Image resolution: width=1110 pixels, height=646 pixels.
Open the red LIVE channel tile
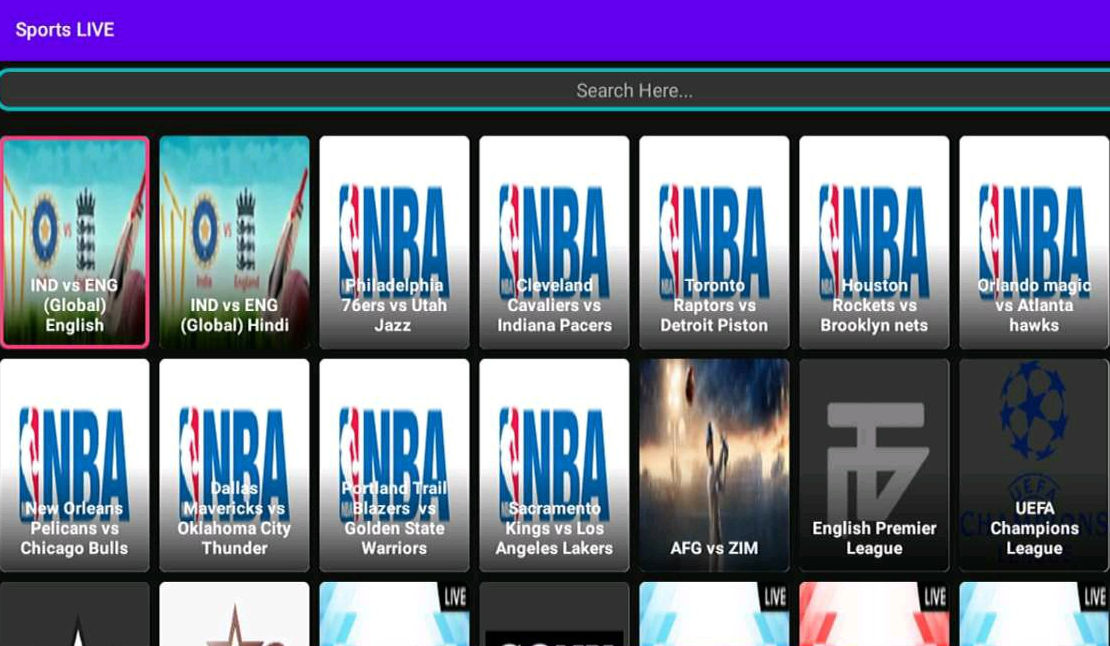pyautogui.click(x=874, y=614)
